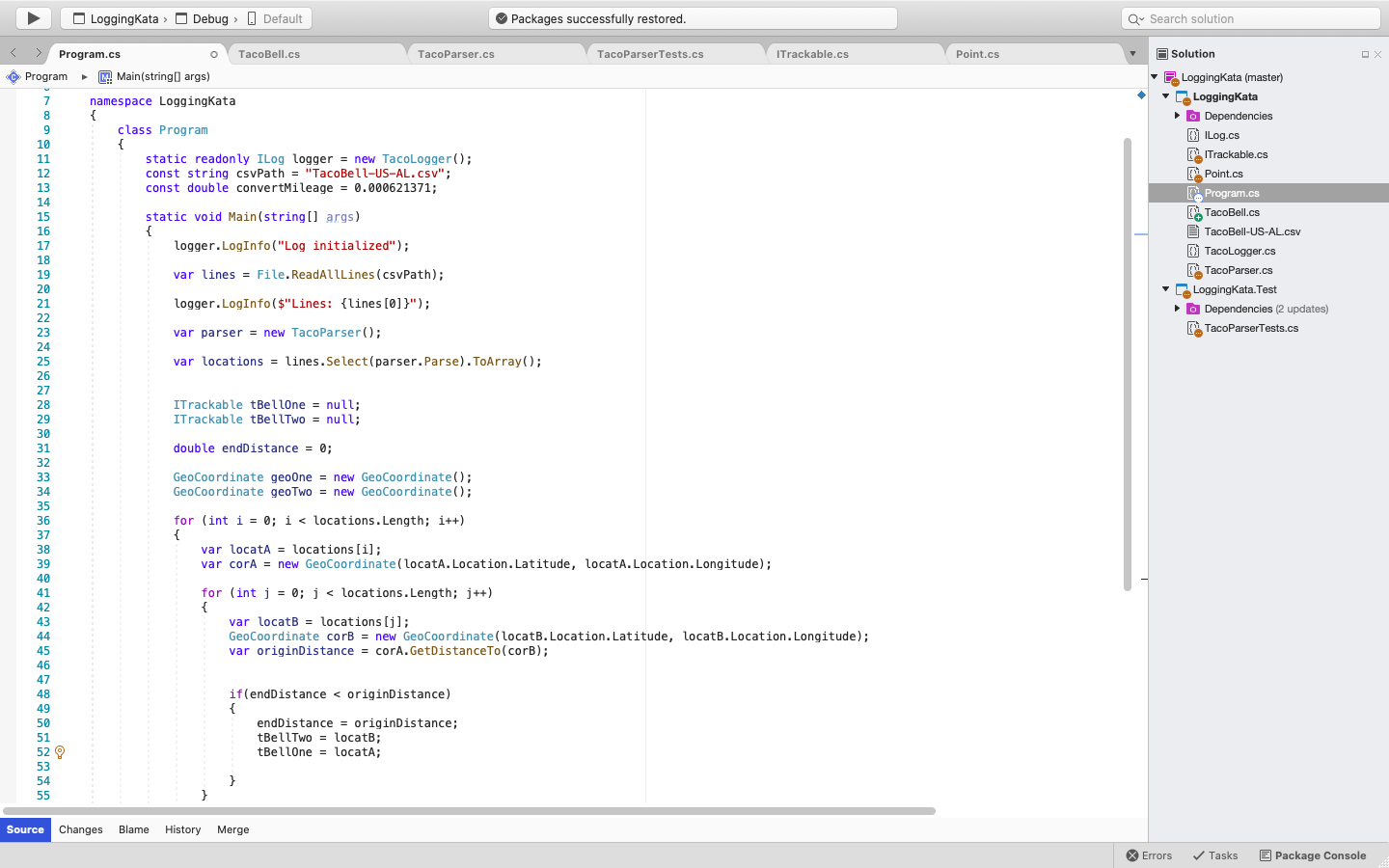This screenshot has width=1389, height=868.
Task: Click the Program class icon in the breadcrumb bar
Action: point(14,76)
